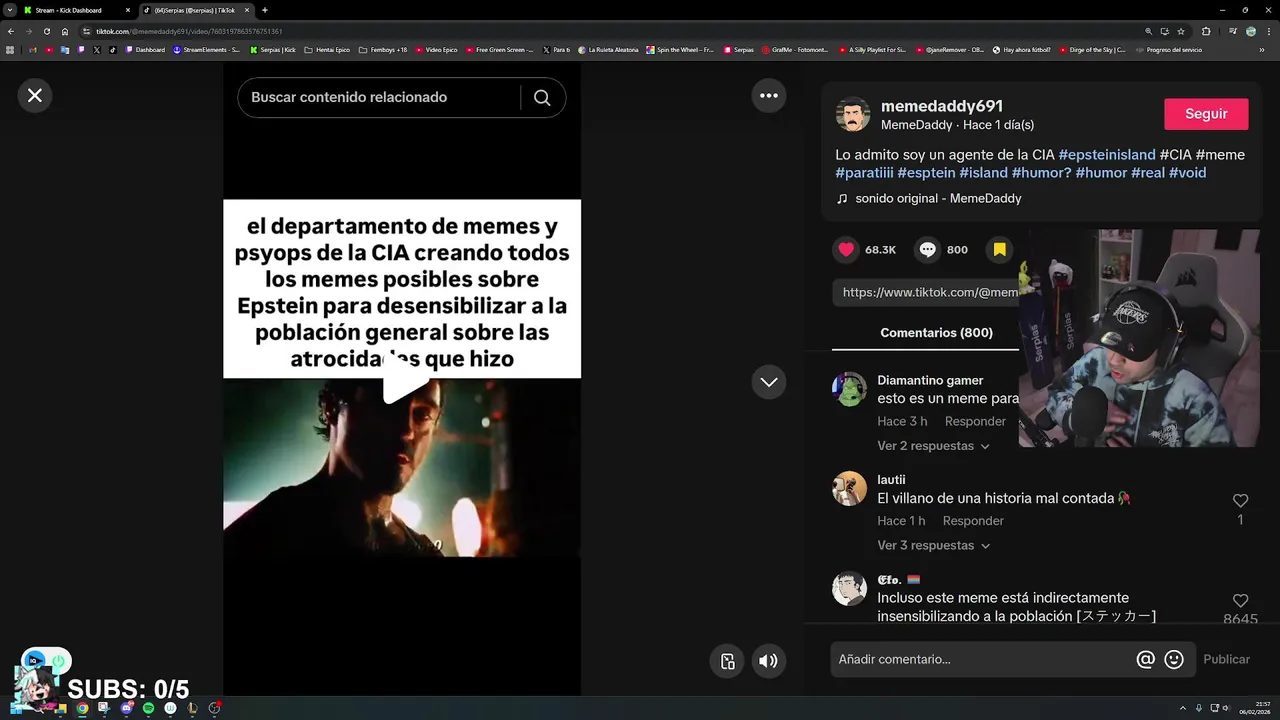Show hidden system tray icons with caret

[x=1183, y=708]
